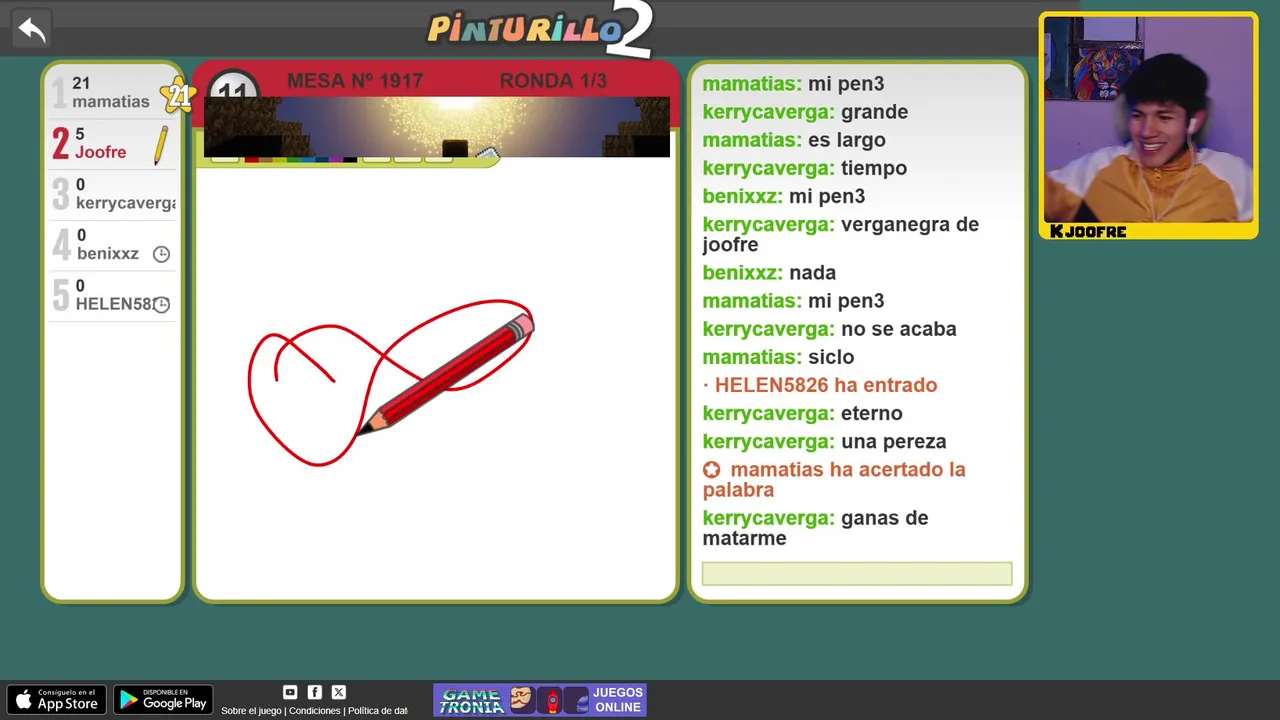Click the Gametronia logo banner
The width and height of the screenshot is (1280, 720).
(x=472, y=700)
